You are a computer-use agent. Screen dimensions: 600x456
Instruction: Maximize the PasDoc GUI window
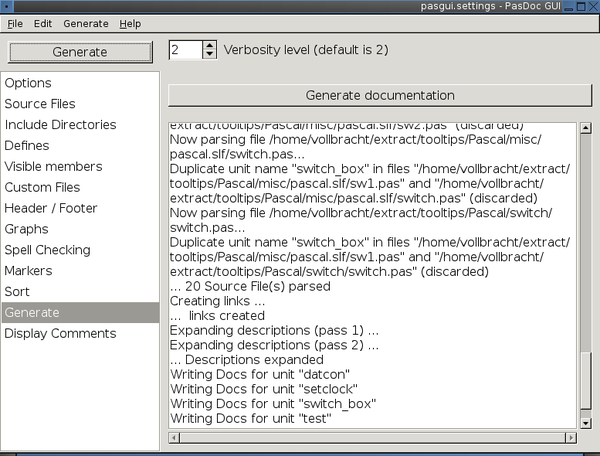tap(581, 7)
